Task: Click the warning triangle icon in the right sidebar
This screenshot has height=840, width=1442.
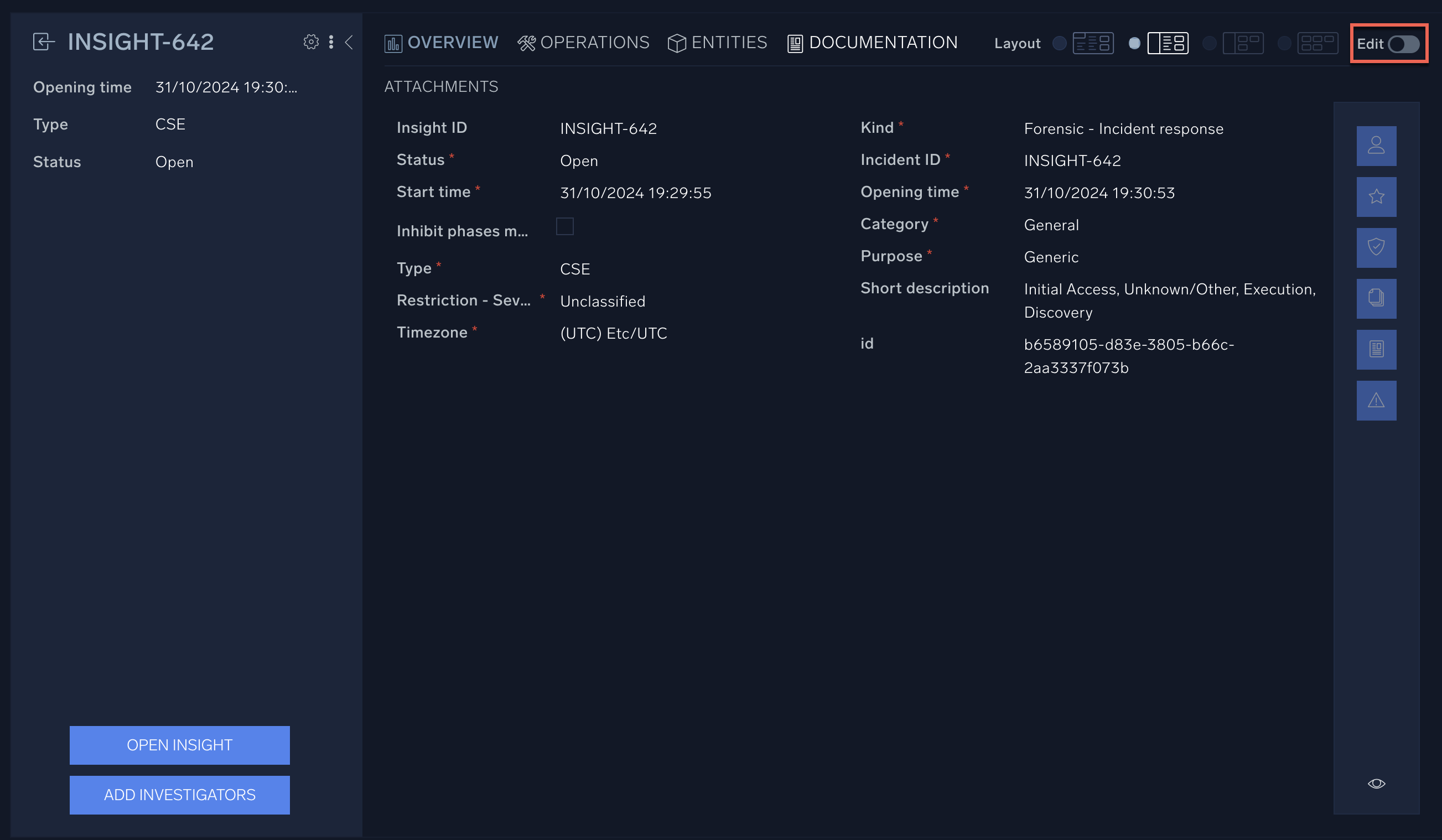Action: coord(1376,400)
